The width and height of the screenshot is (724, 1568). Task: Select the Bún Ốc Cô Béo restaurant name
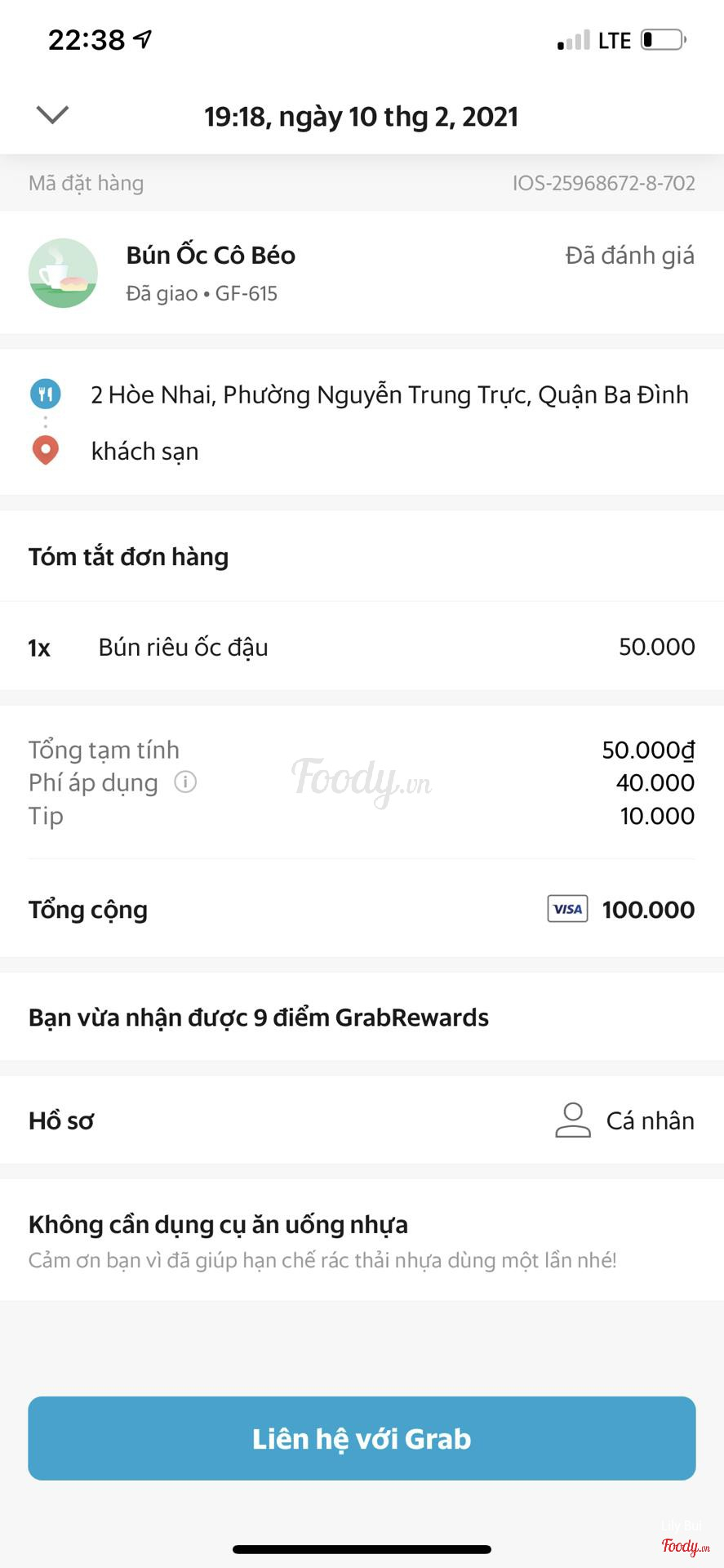211,256
